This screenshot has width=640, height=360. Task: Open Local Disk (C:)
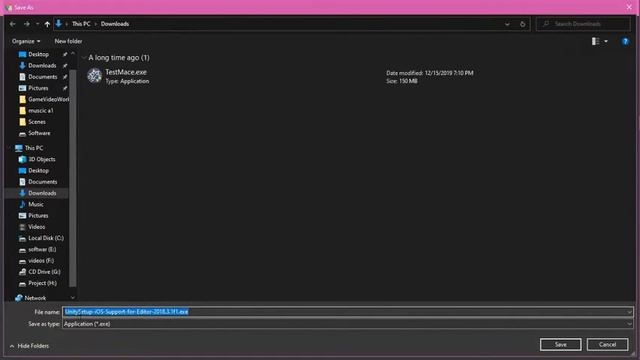46,238
